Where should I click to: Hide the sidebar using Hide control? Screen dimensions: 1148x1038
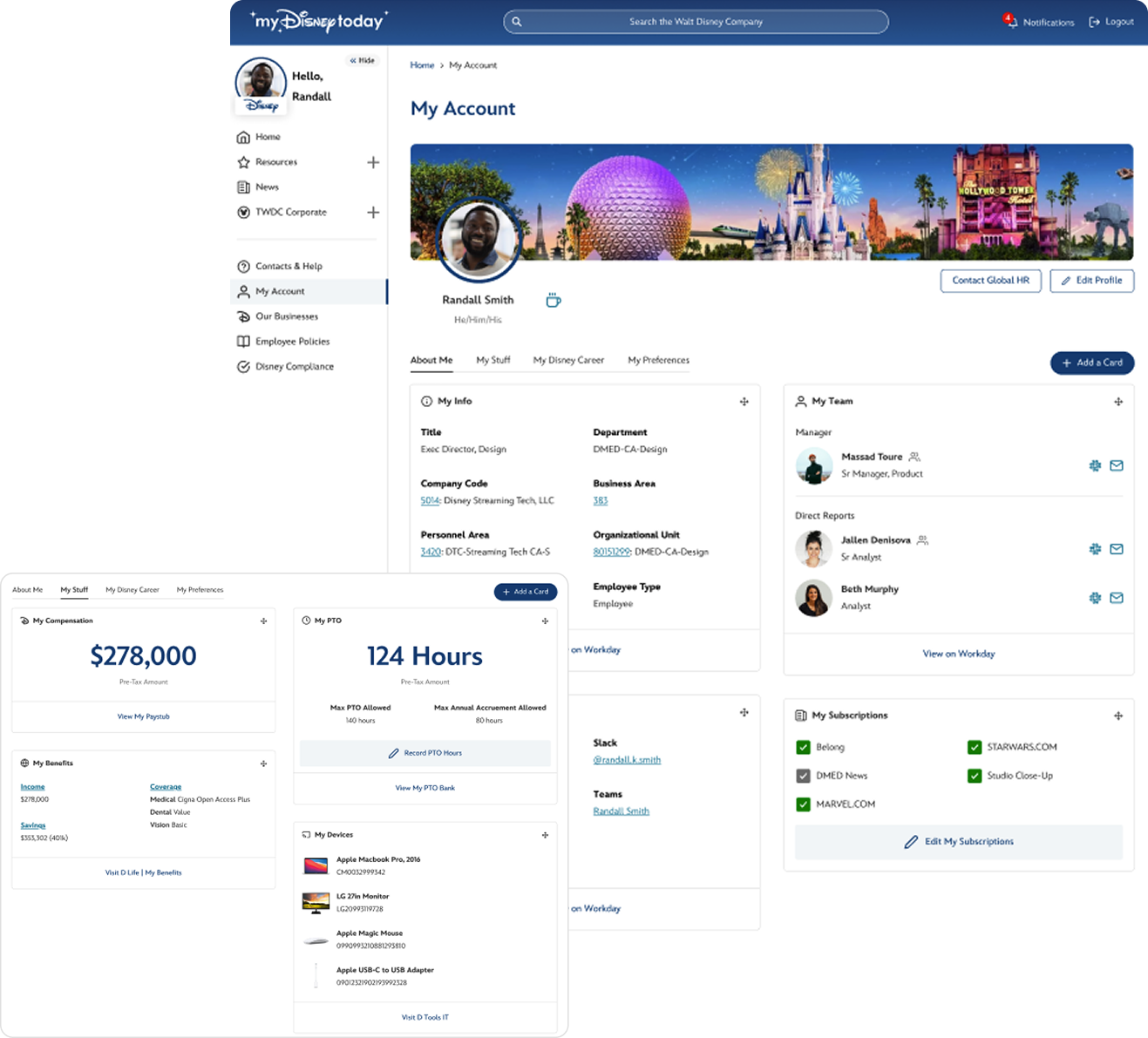click(363, 61)
